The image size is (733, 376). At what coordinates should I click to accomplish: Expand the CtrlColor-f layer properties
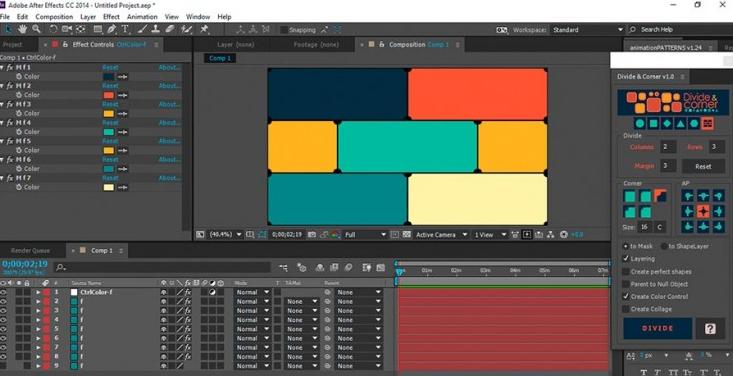tap(38, 292)
